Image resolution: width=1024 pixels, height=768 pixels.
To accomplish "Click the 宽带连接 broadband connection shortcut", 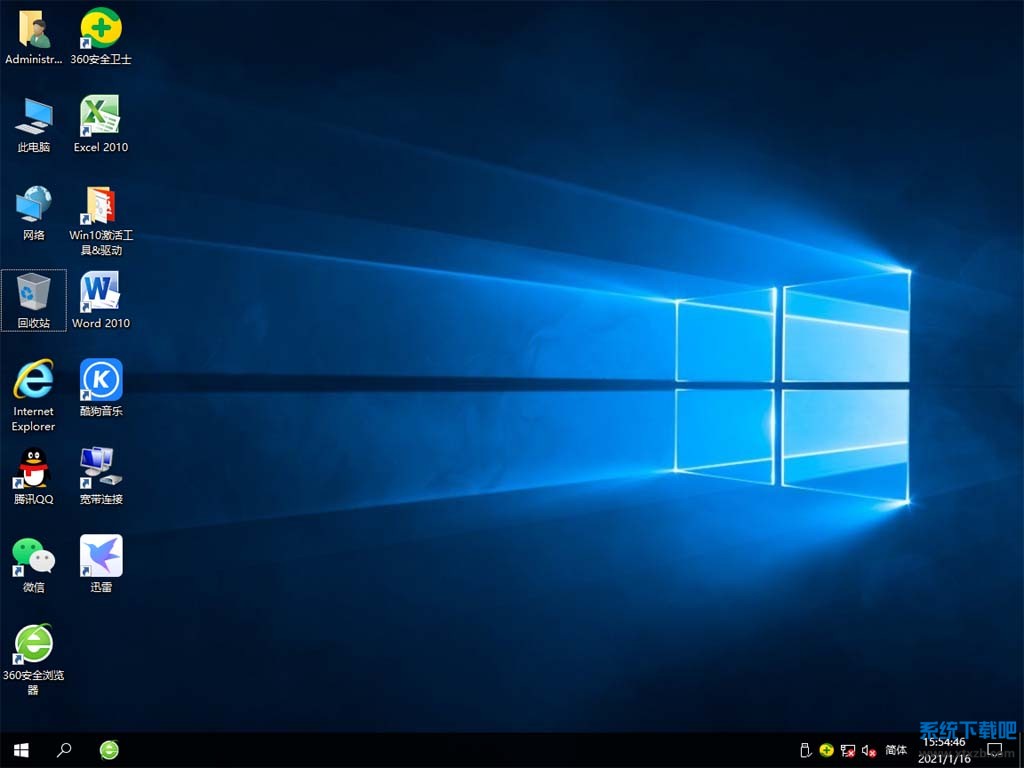I will (101, 469).
